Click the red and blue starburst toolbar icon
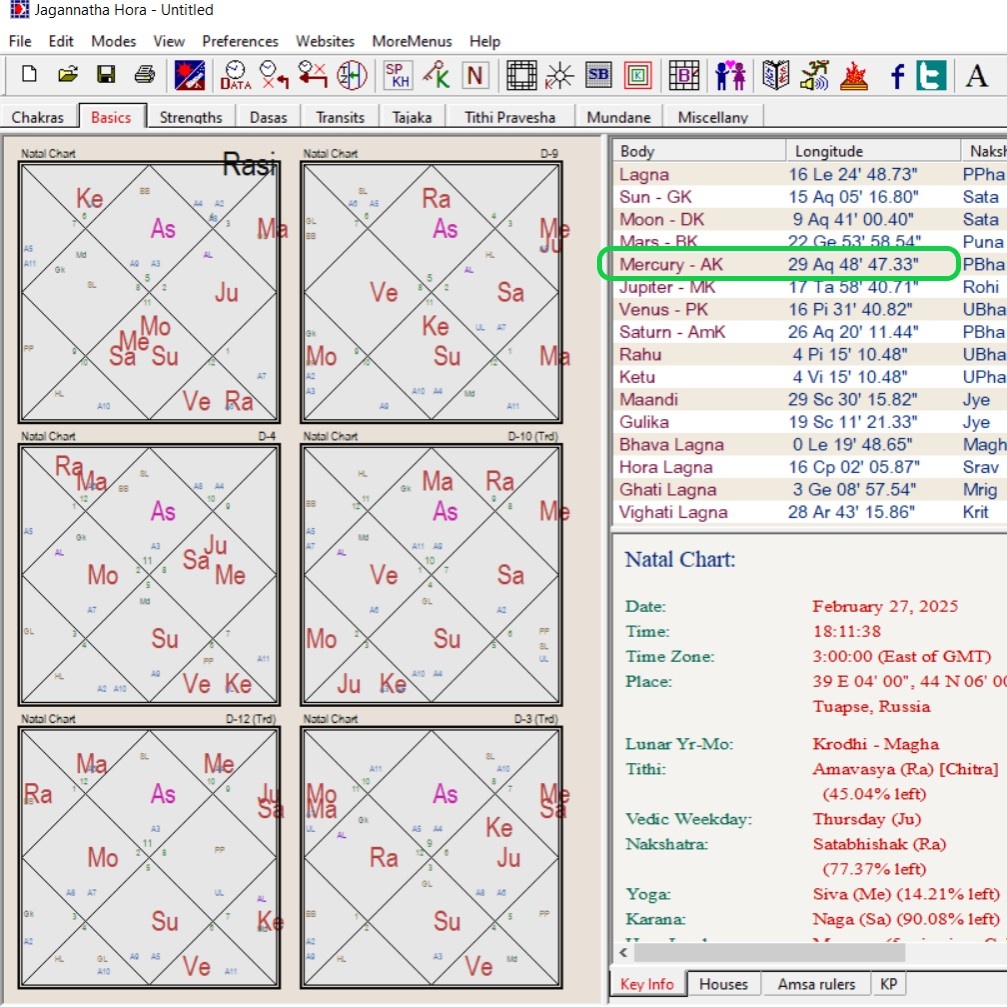Screen dimensions: 1007x1007 click(x=189, y=75)
